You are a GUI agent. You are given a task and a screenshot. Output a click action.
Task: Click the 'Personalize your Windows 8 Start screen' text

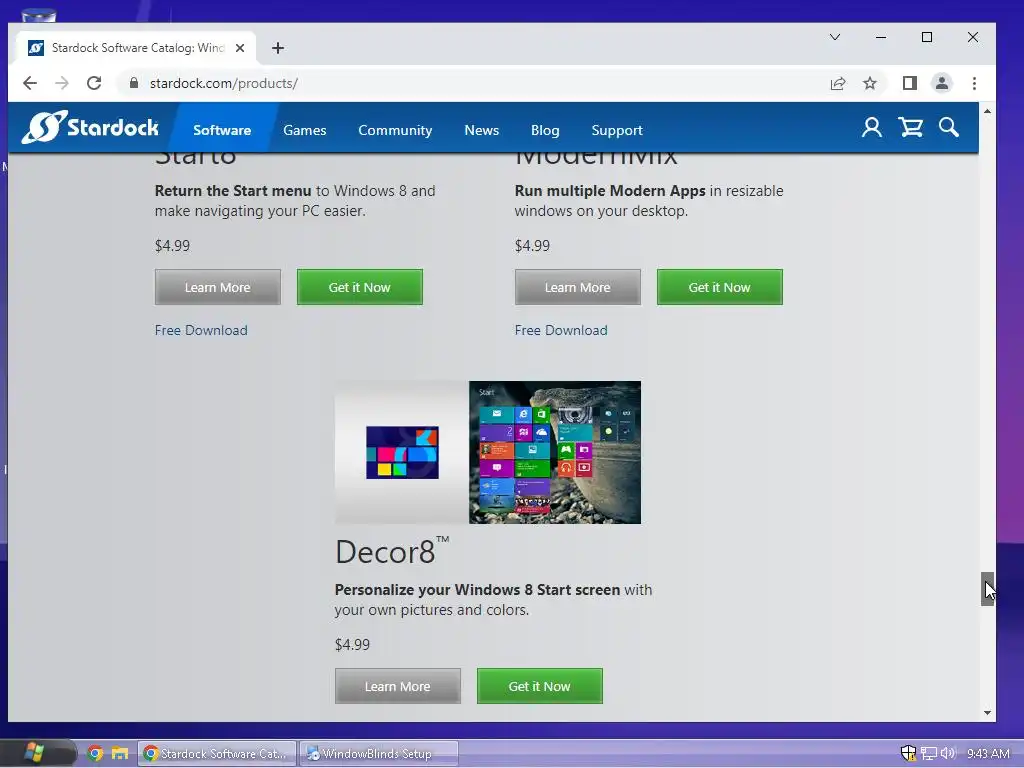point(477,590)
